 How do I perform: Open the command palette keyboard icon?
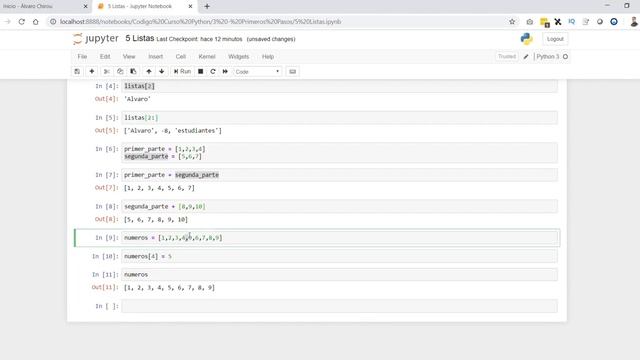coord(293,71)
